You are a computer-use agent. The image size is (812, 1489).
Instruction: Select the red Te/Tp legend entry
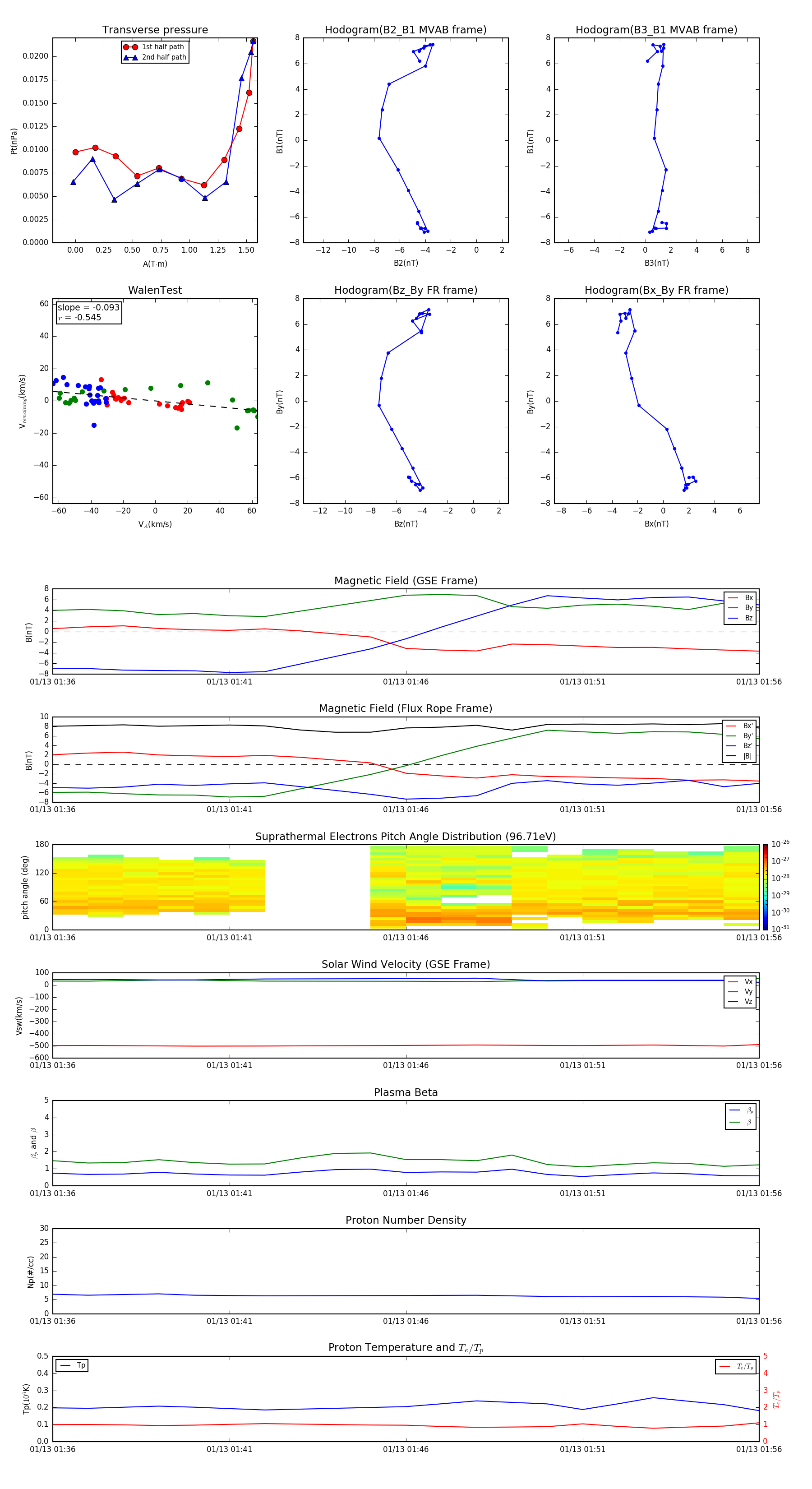[x=737, y=1366]
